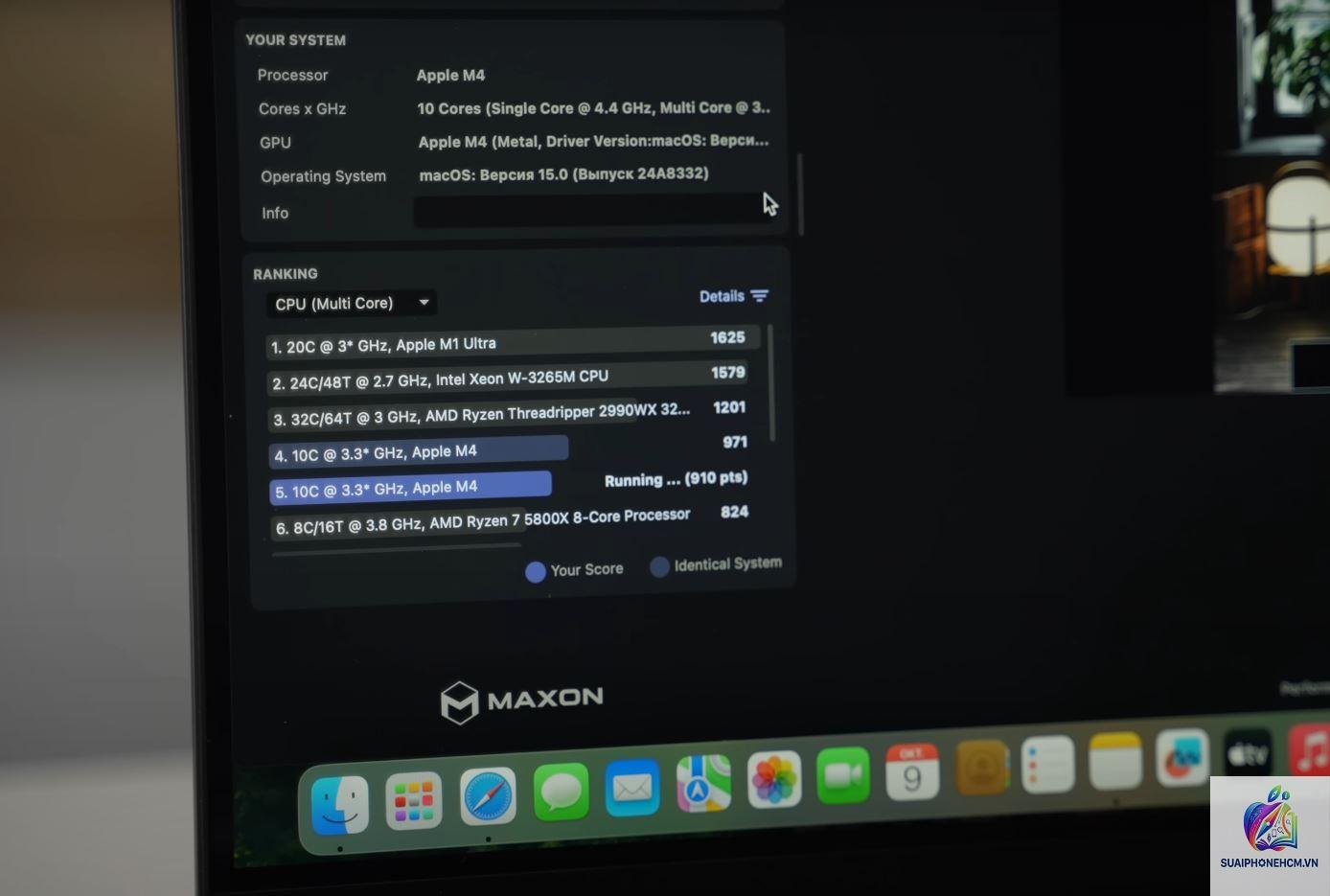Click the Operating System macOS value
This screenshot has height=896, width=1330.
(563, 174)
